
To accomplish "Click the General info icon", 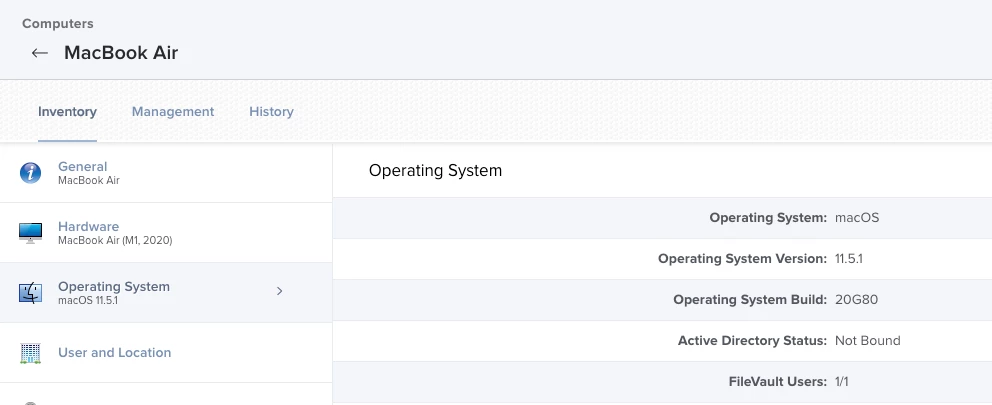I will [x=30, y=173].
